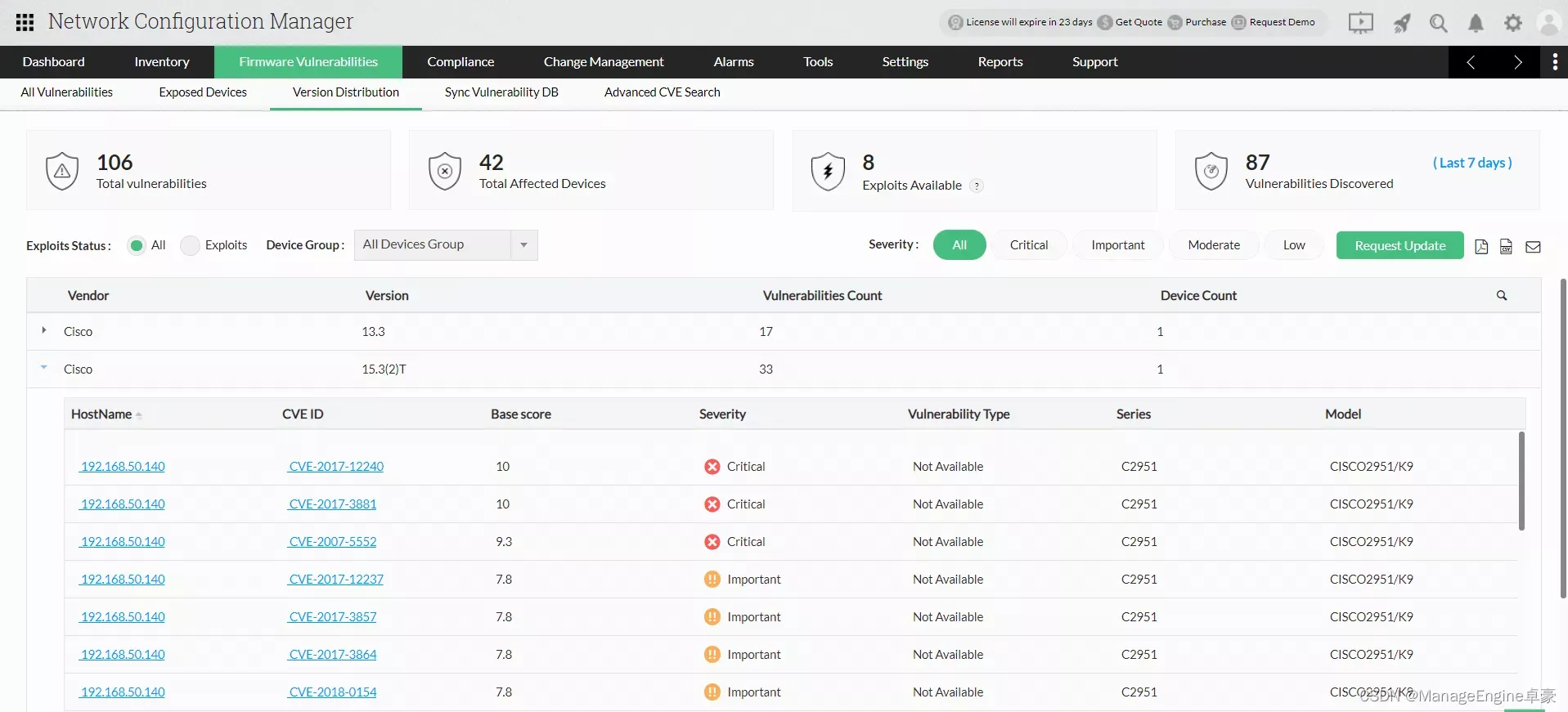Select the Exploits radio button

click(190, 245)
